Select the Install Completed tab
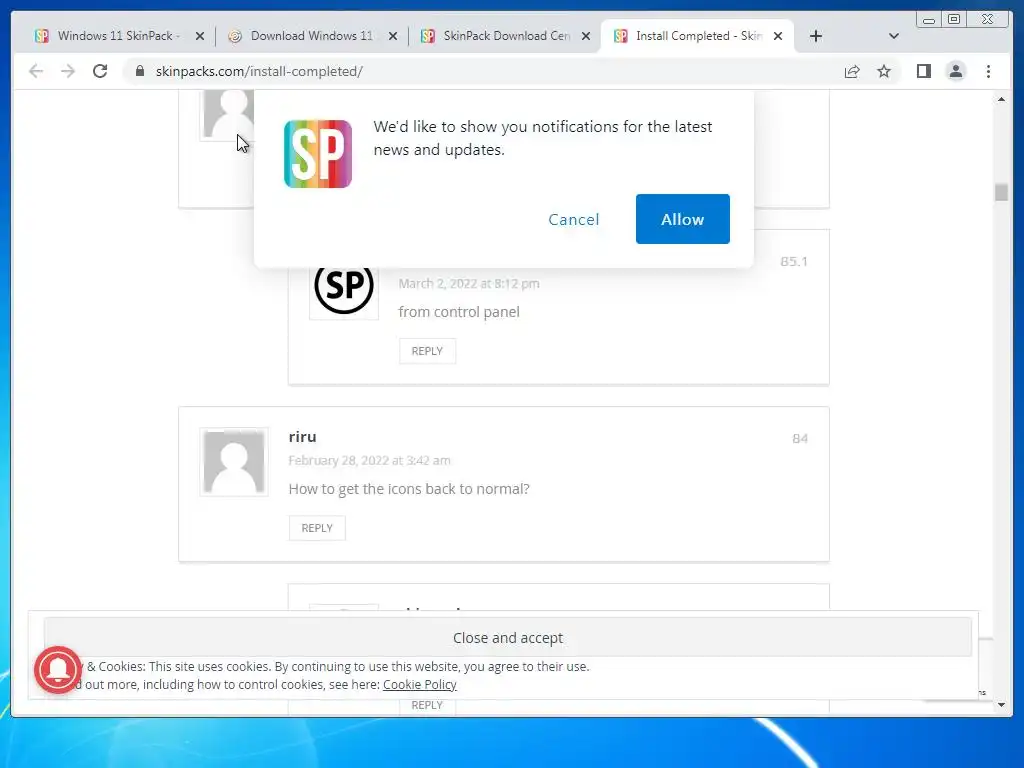Viewport: 1024px width, 768px height. pyautogui.click(x=697, y=36)
